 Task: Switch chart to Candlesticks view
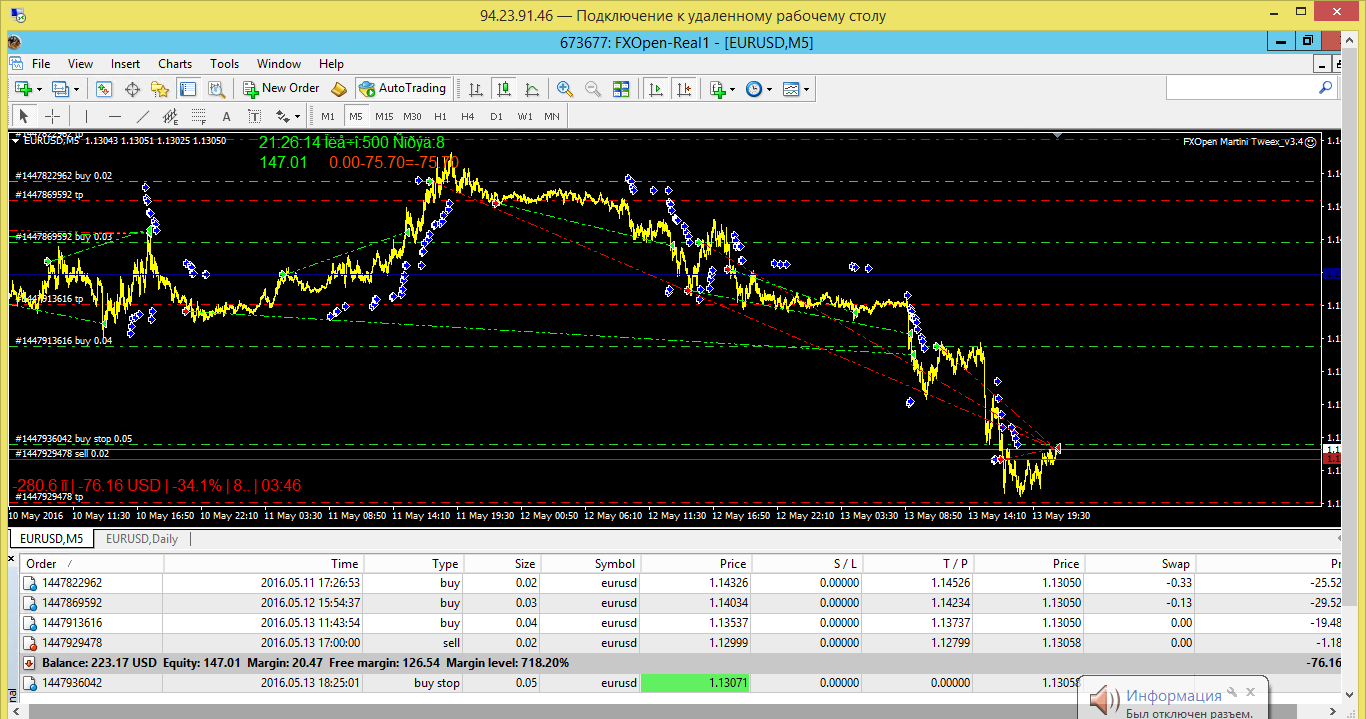(503, 89)
